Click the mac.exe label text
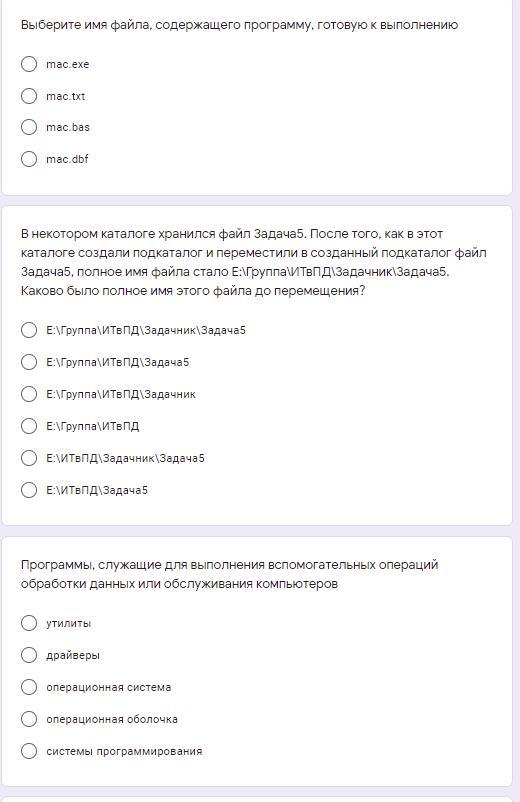The image size is (520, 802). pyautogui.click(x=67, y=64)
